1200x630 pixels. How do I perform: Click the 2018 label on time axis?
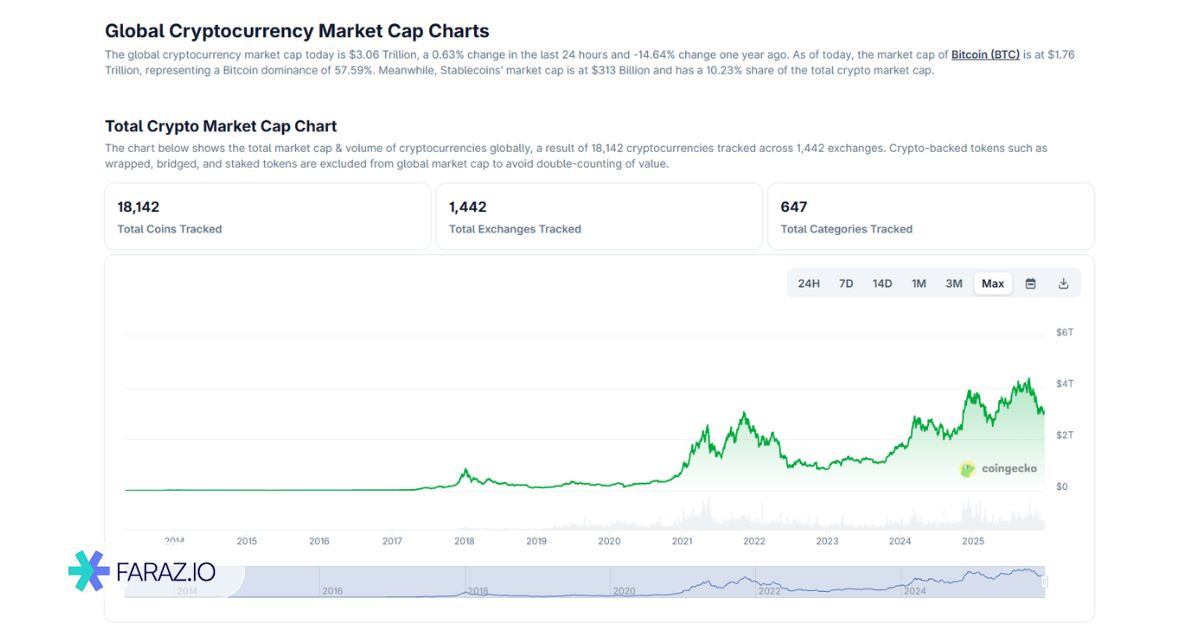pos(464,541)
